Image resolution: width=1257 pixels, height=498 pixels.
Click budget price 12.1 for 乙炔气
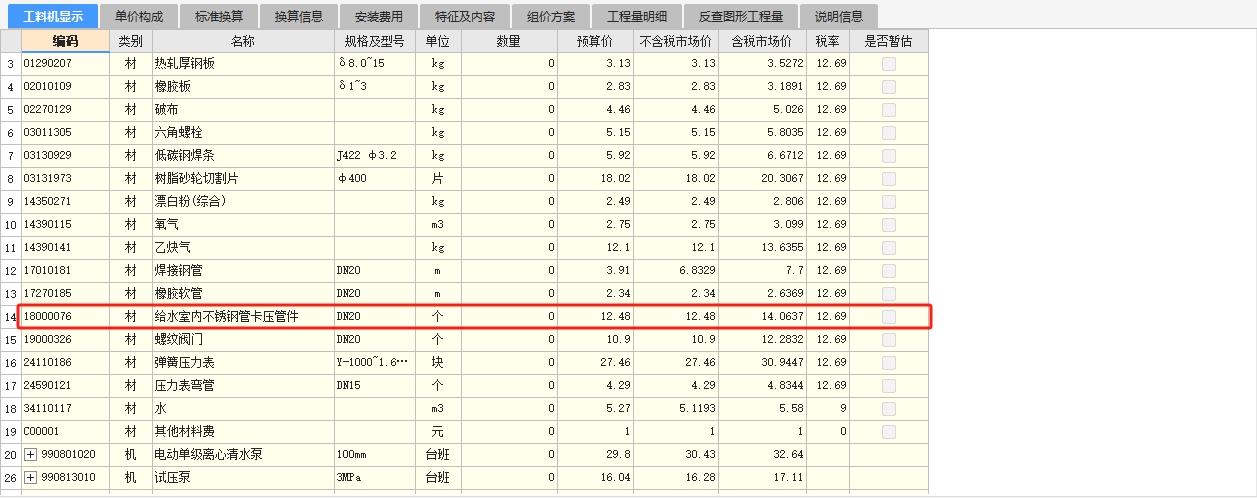click(596, 247)
